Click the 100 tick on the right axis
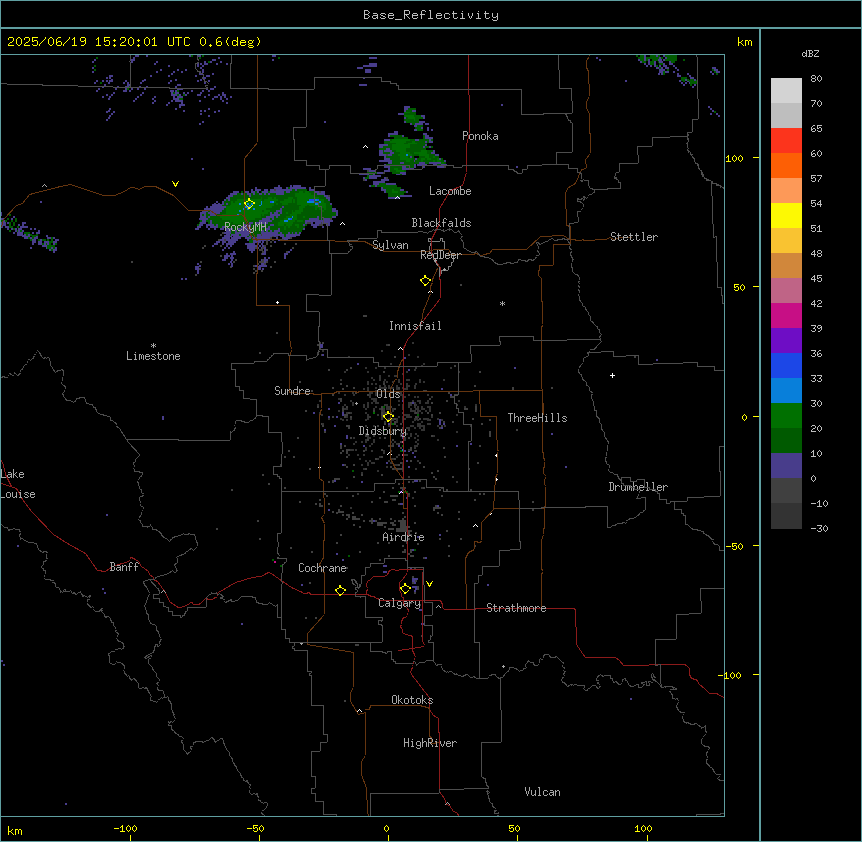Image resolution: width=862 pixels, height=842 pixels. pyautogui.click(x=734, y=158)
